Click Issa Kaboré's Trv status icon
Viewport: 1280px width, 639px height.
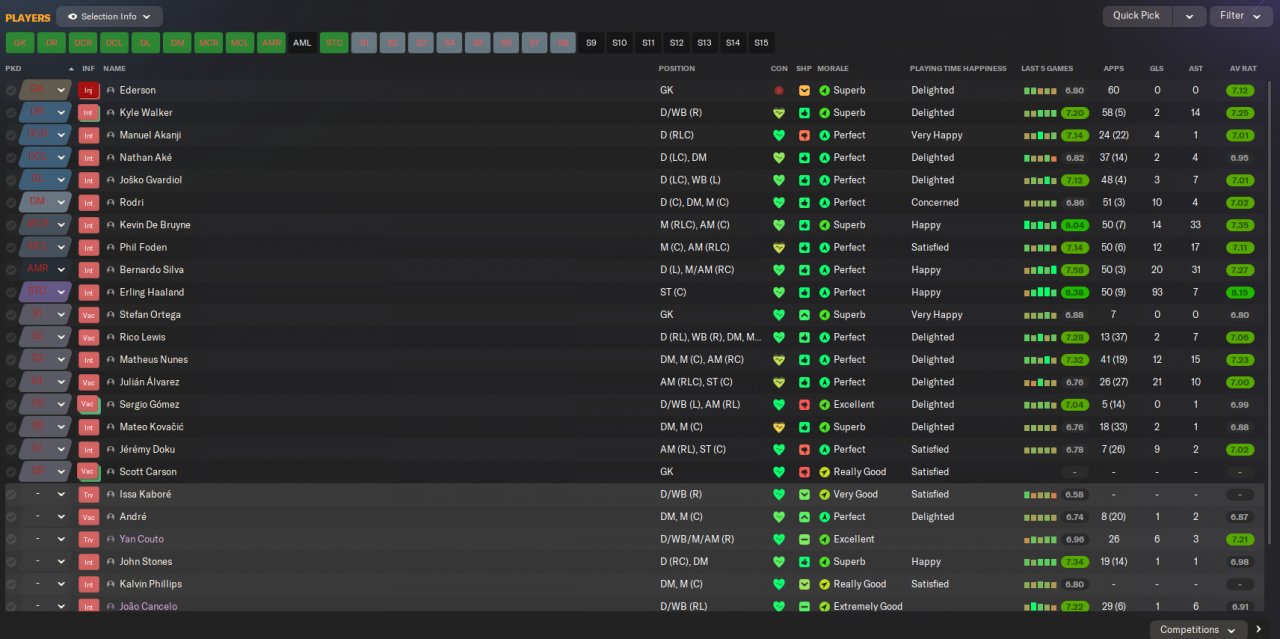click(x=88, y=495)
